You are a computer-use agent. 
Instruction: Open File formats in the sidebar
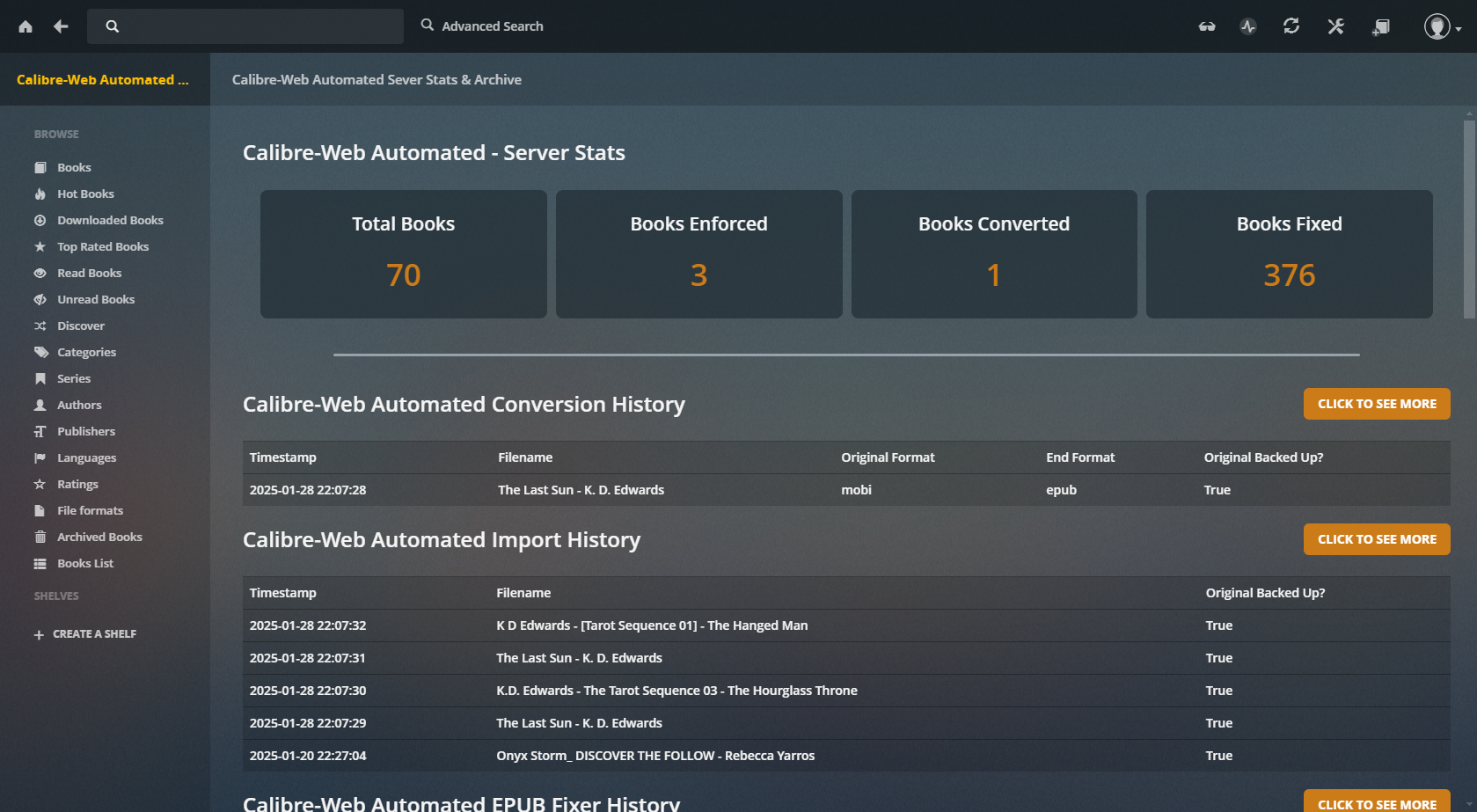pyautogui.click(x=90, y=510)
